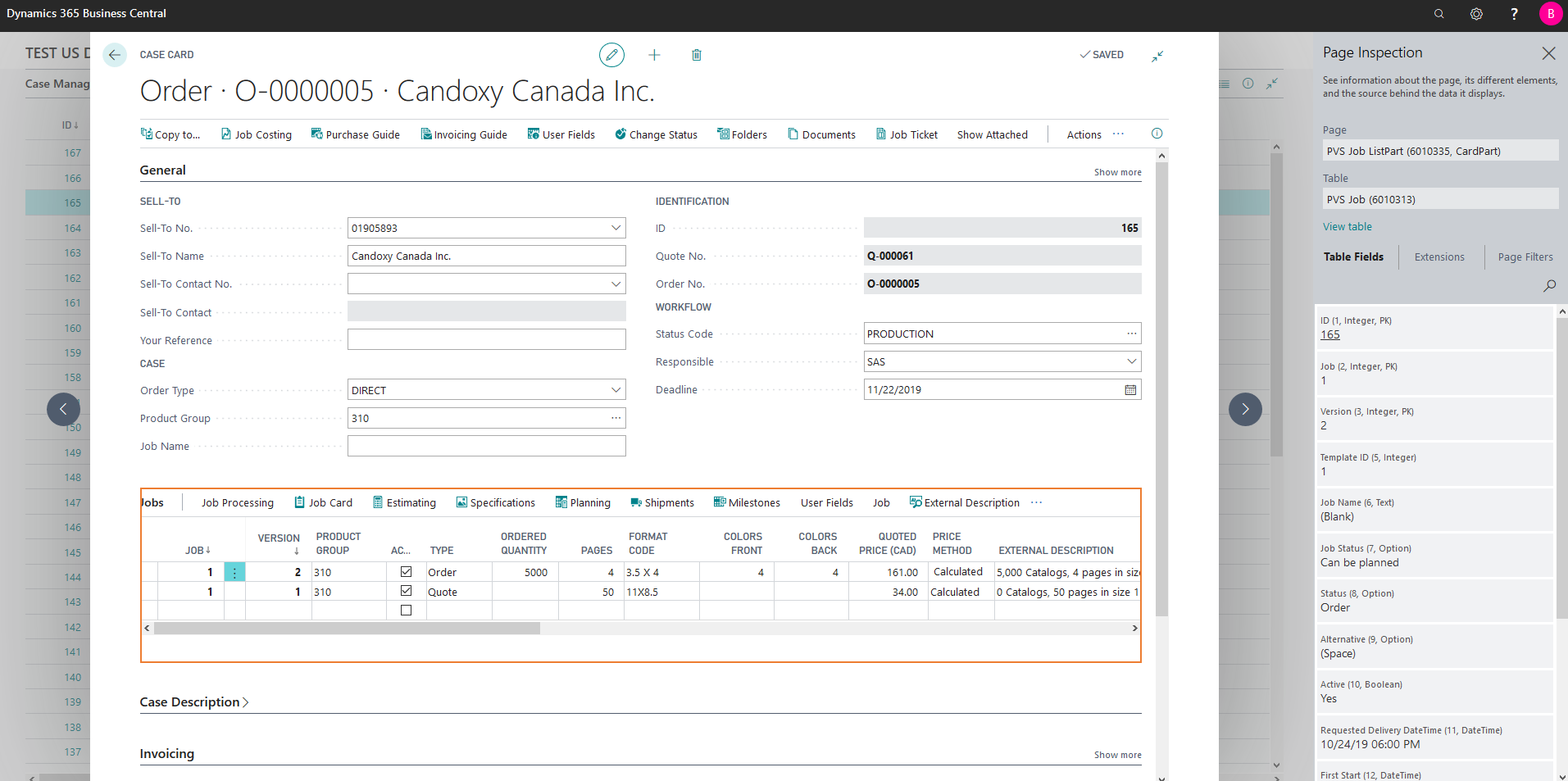Open Job Processing in Jobs toolbar
The width and height of the screenshot is (1568, 781).
point(238,503)
